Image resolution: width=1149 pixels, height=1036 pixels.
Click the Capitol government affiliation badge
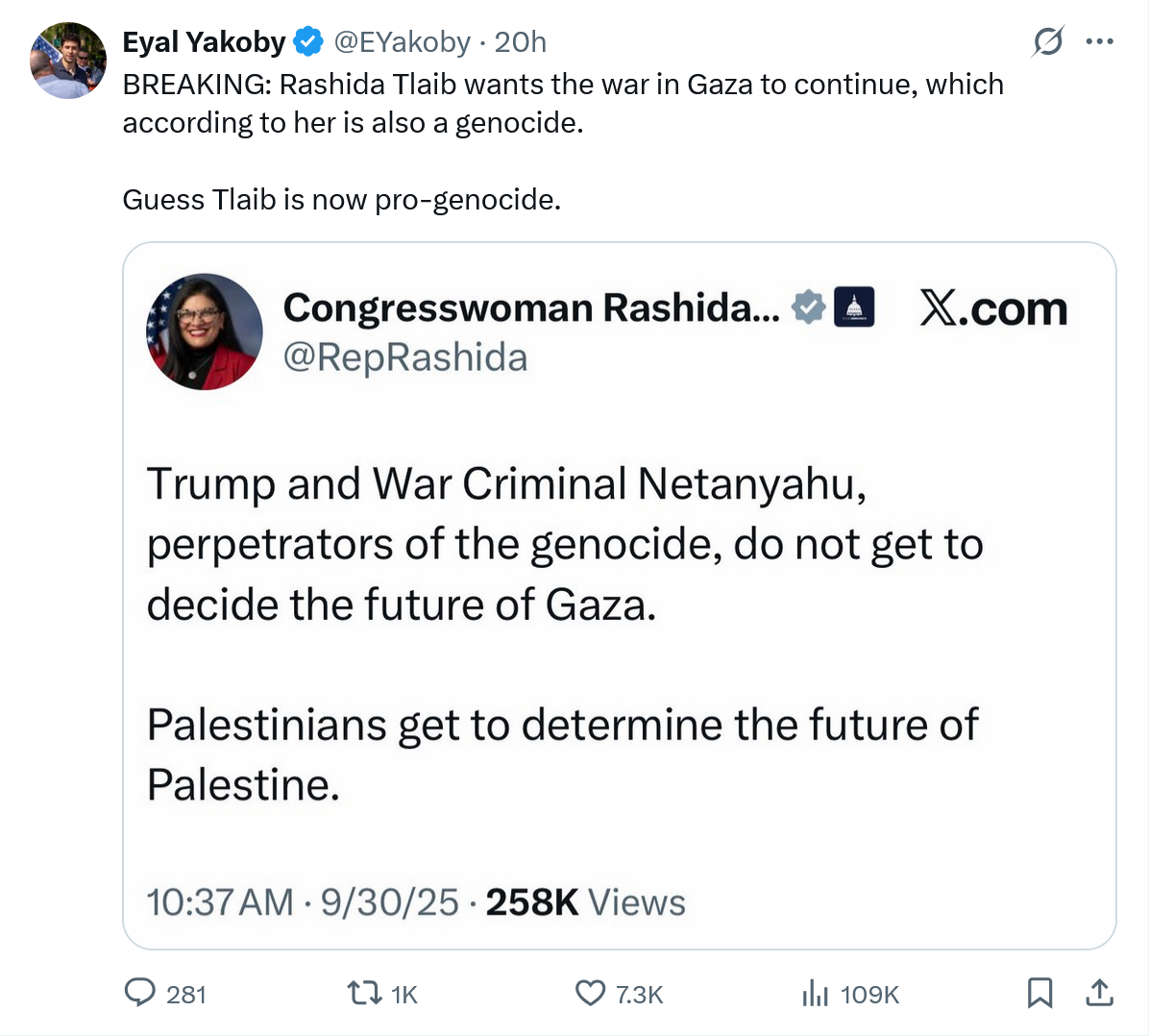click(854, 308)
